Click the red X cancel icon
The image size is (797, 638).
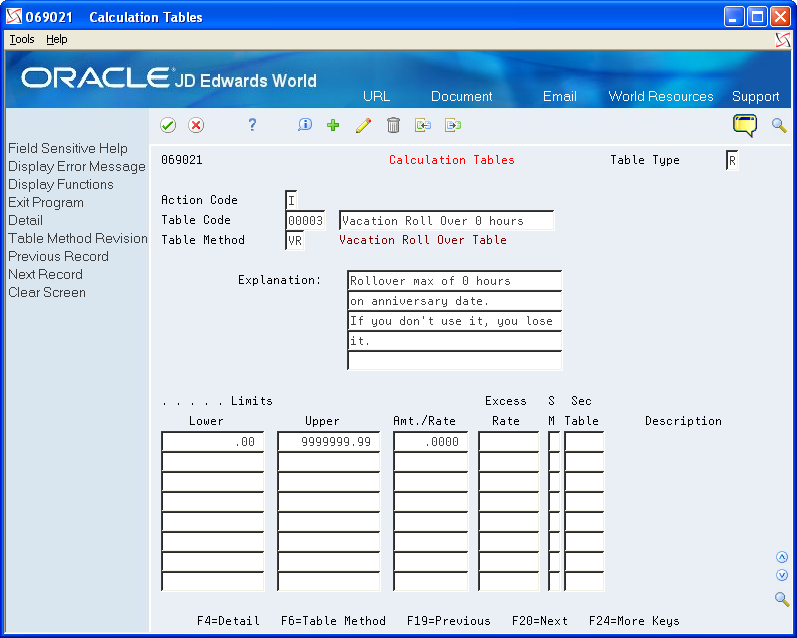(x=196, y=125)
